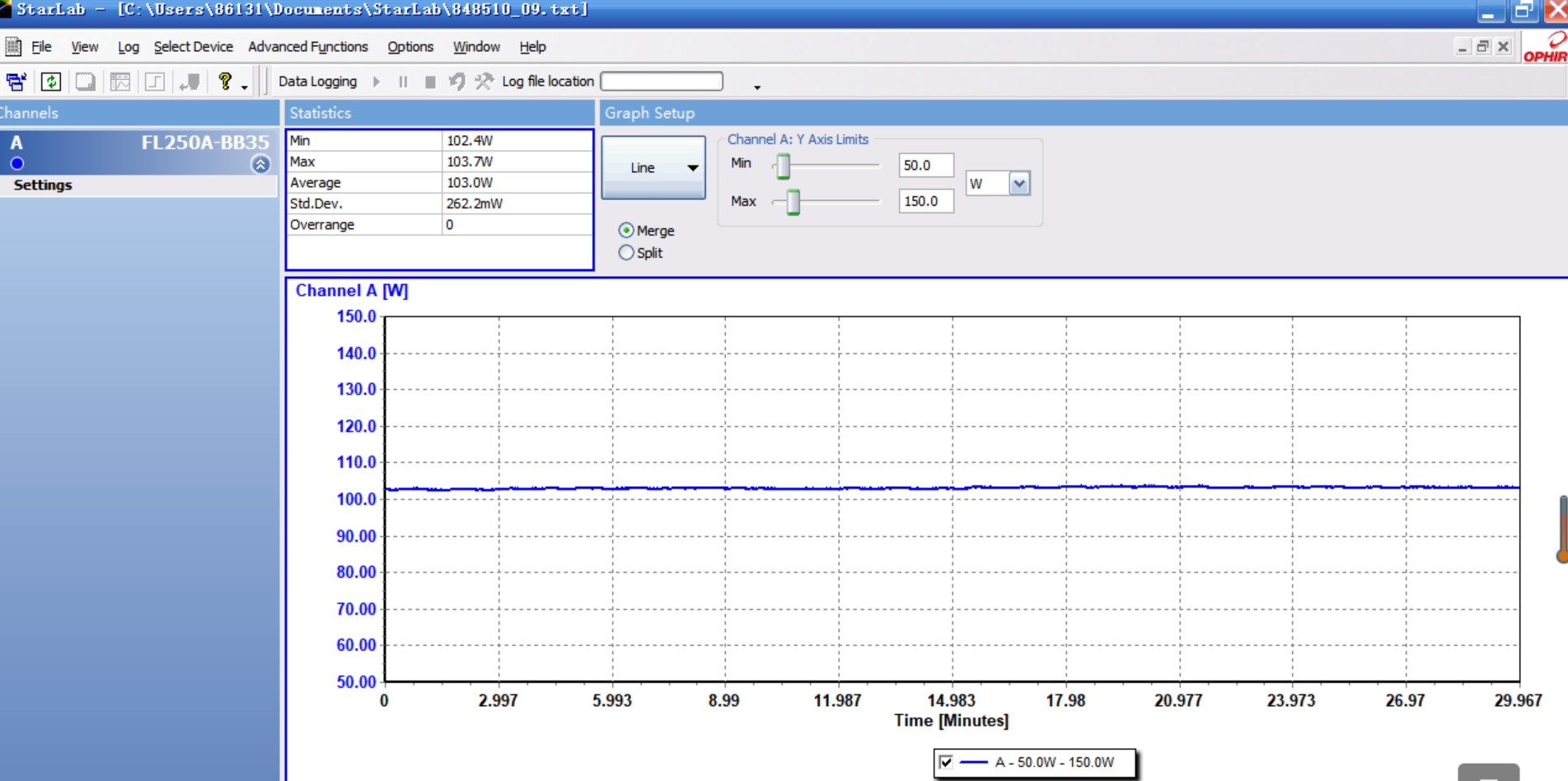Click the Y axis Max slider handle
This screenshot has width=1568, height=781.
(x=793, y=202)
